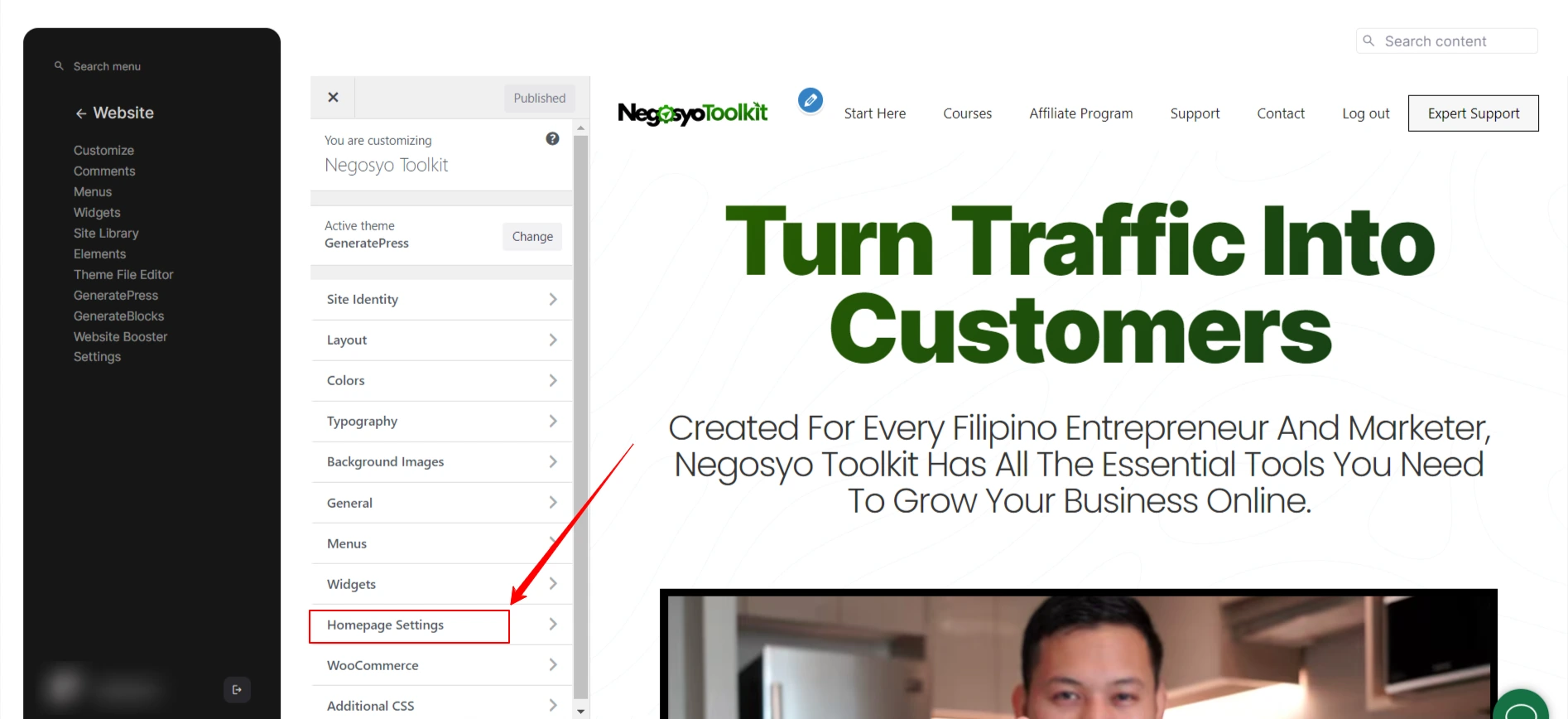Click the customizer scrollbar down arrow
The image size is (1568, 719).
(581, 711)
